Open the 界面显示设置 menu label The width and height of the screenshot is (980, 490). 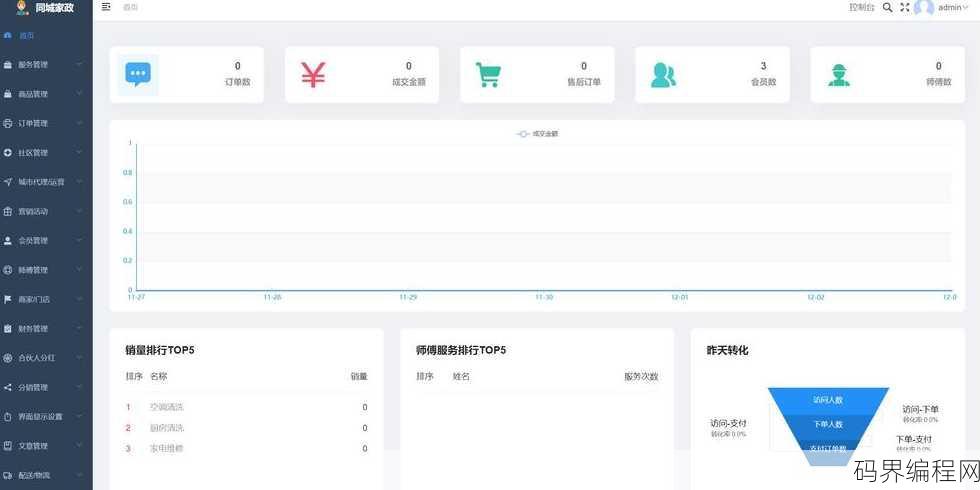coord(40,417)
